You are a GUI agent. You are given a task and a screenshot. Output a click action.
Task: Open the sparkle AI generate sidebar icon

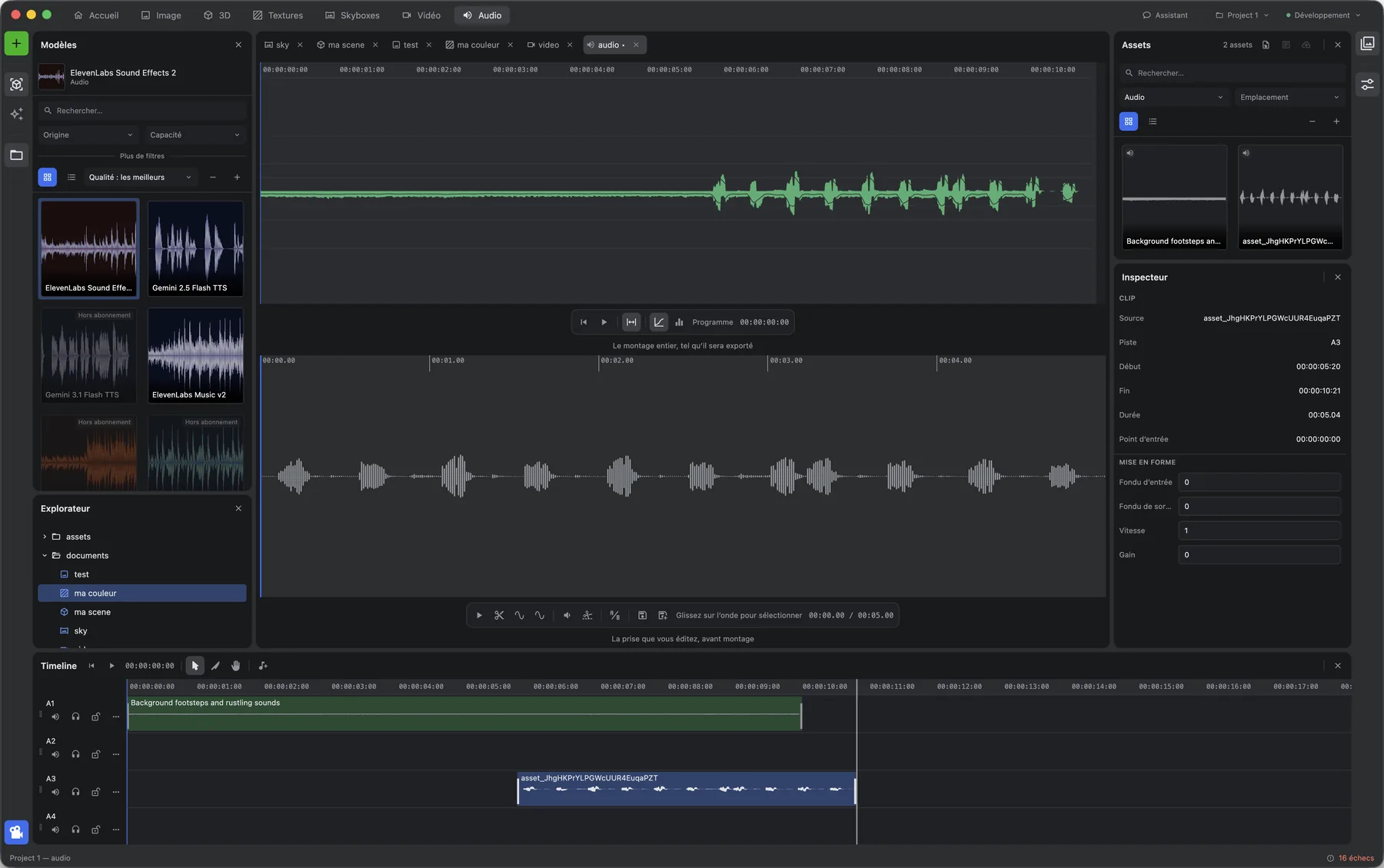16,115
